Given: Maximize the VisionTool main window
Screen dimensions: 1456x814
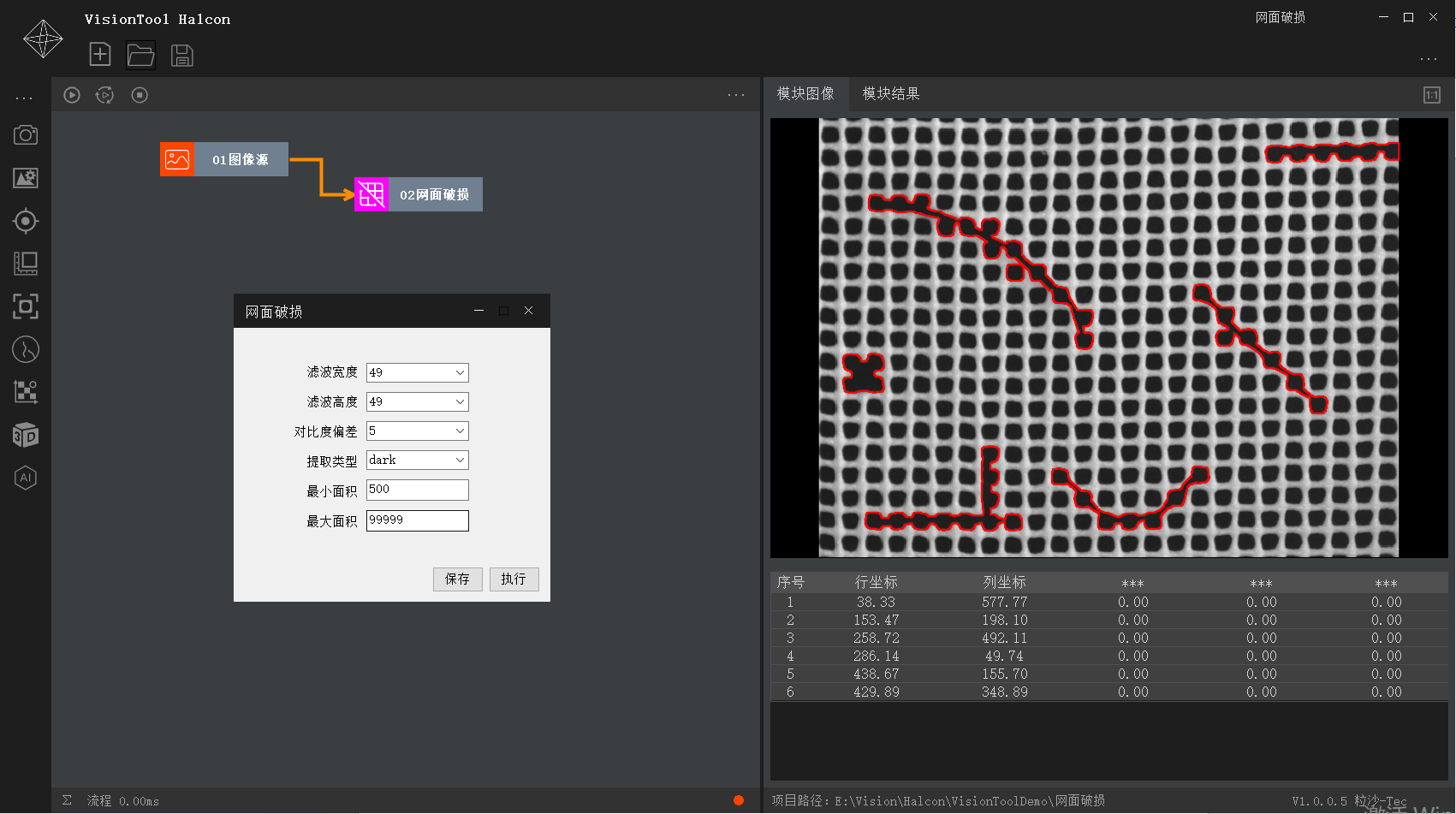Looking at the screenshot, I should 1408,17.
